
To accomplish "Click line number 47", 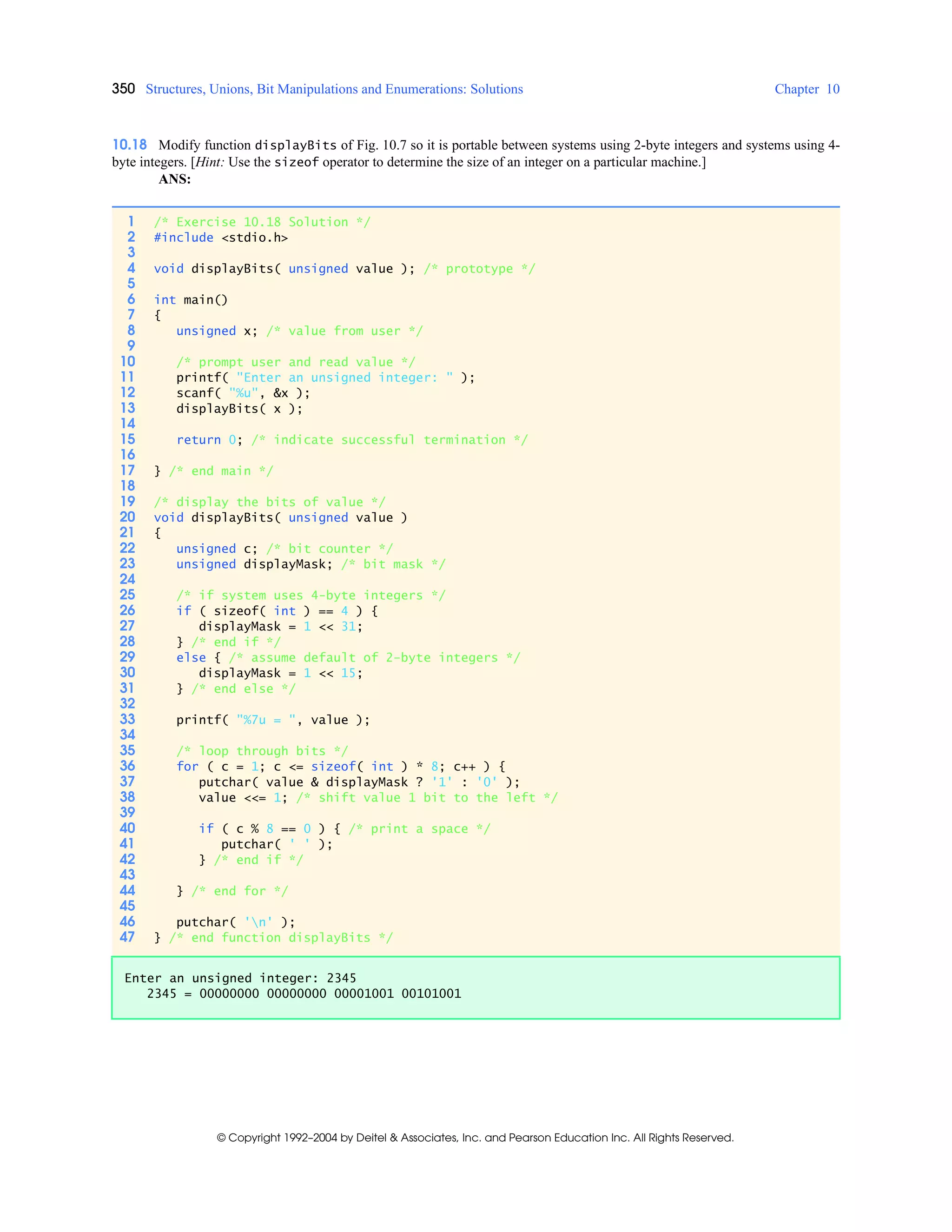I will click(x=127, y=937).
